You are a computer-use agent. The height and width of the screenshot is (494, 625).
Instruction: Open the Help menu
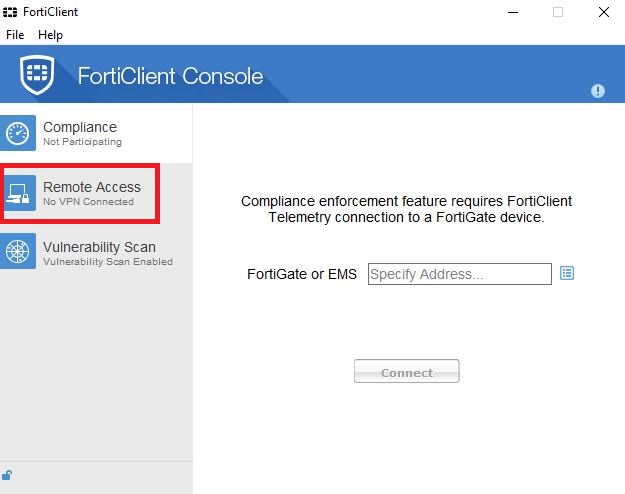click(50, 34)
